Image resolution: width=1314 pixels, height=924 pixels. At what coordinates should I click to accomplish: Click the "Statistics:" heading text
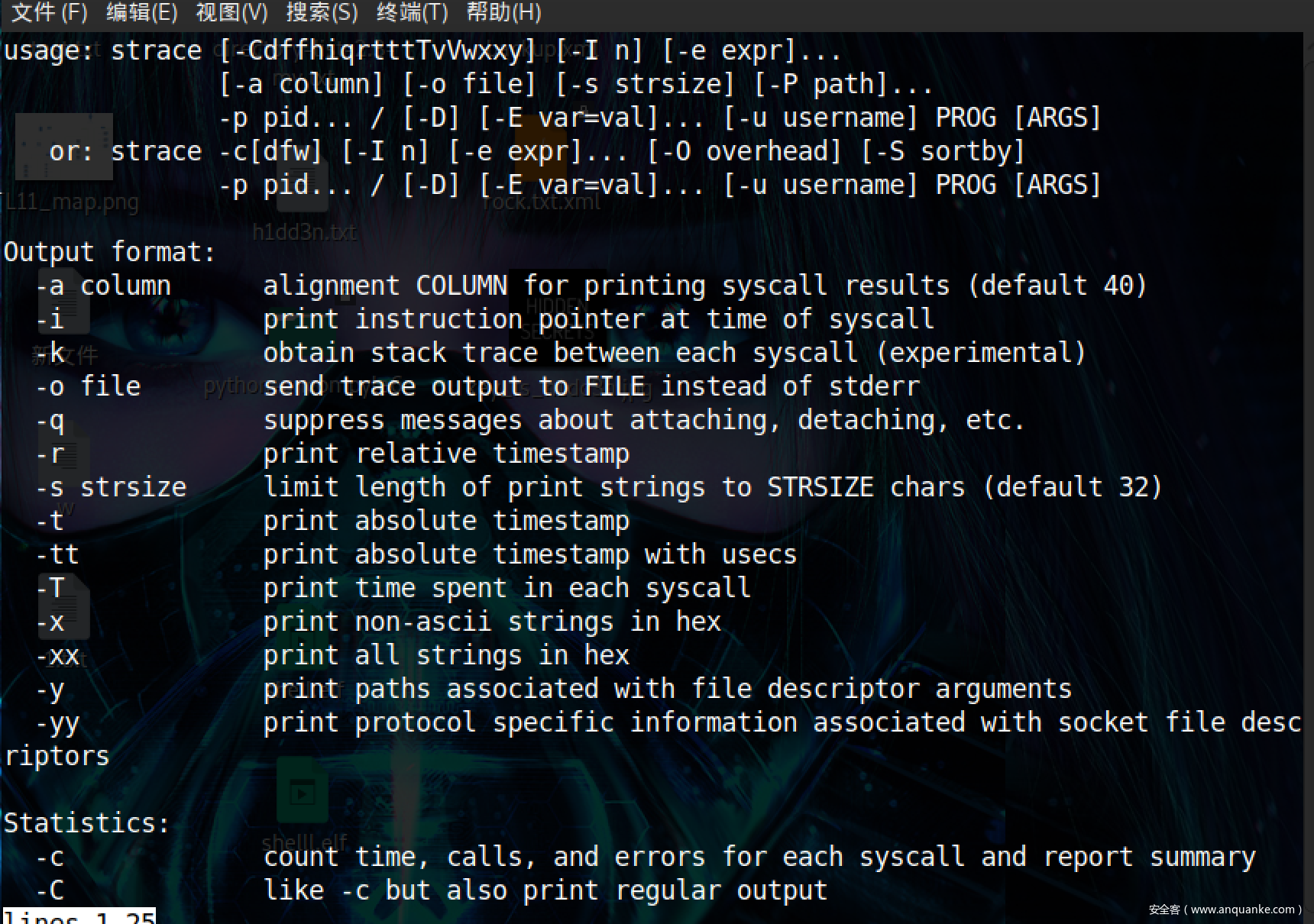point(86,823)
